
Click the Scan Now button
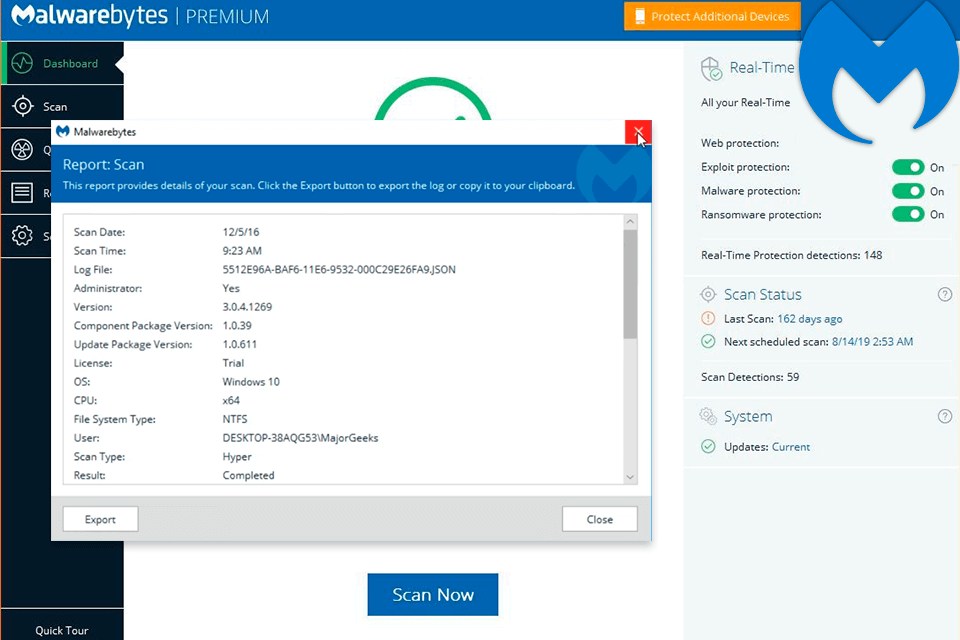pos(433,595)
